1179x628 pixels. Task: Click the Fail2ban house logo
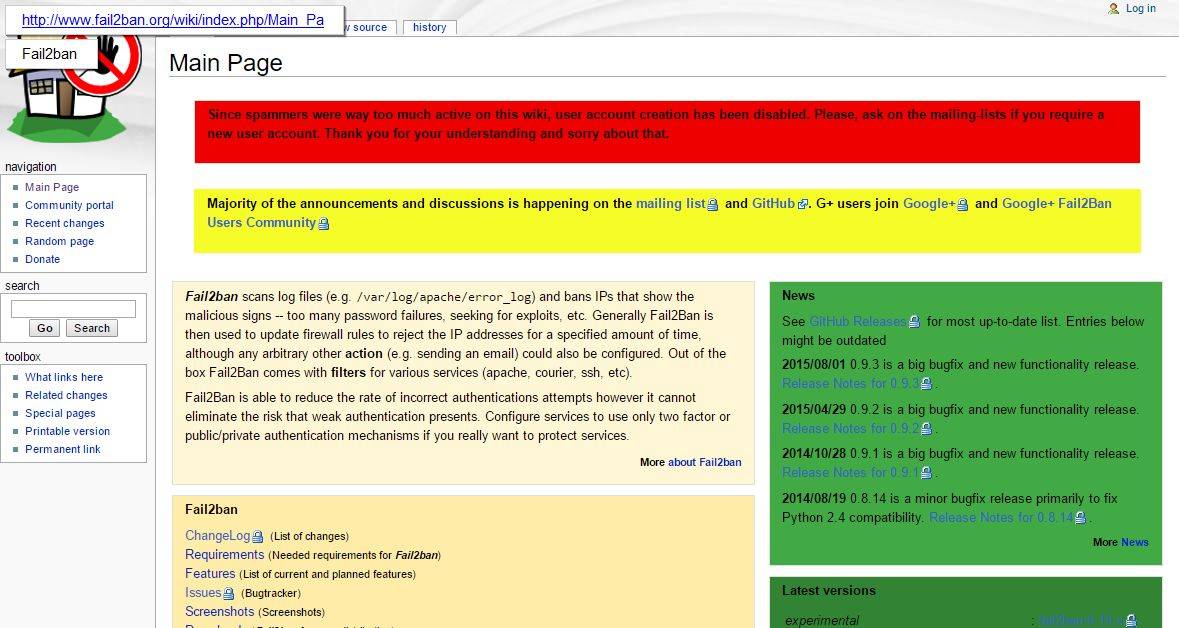point(75,90)
